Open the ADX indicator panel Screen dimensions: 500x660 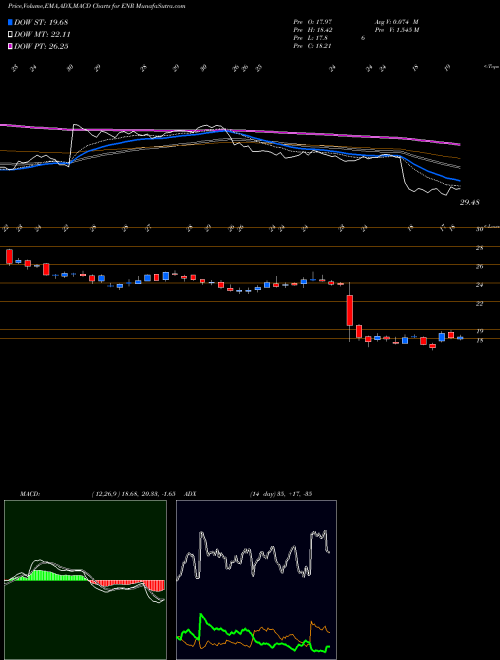(x=256, y=580)
